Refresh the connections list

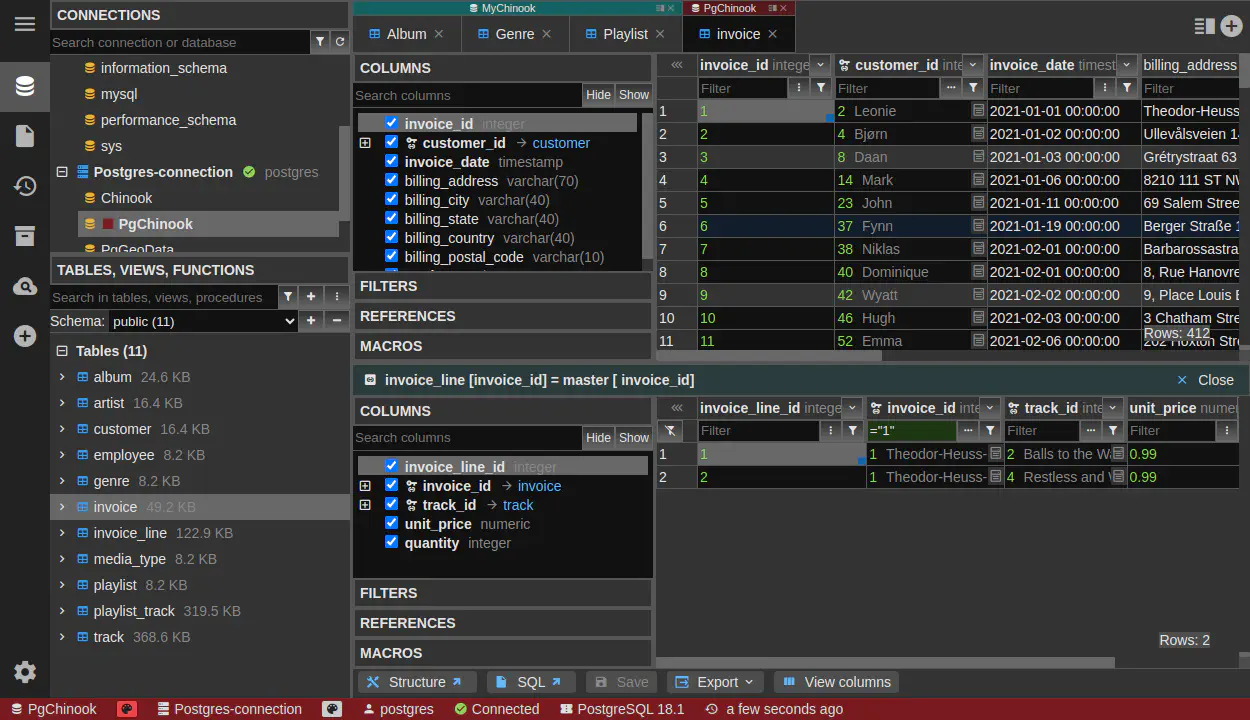[340, 42]
